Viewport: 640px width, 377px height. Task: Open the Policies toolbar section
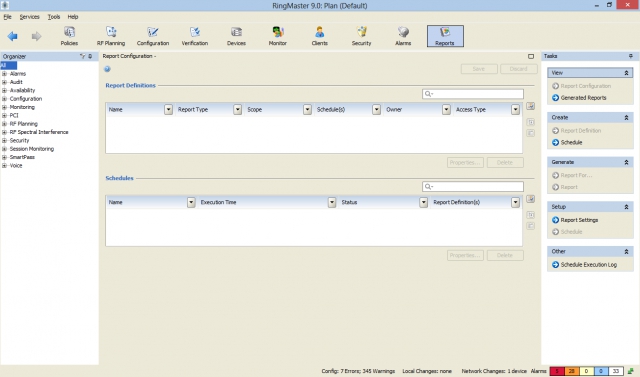(69, 36)
